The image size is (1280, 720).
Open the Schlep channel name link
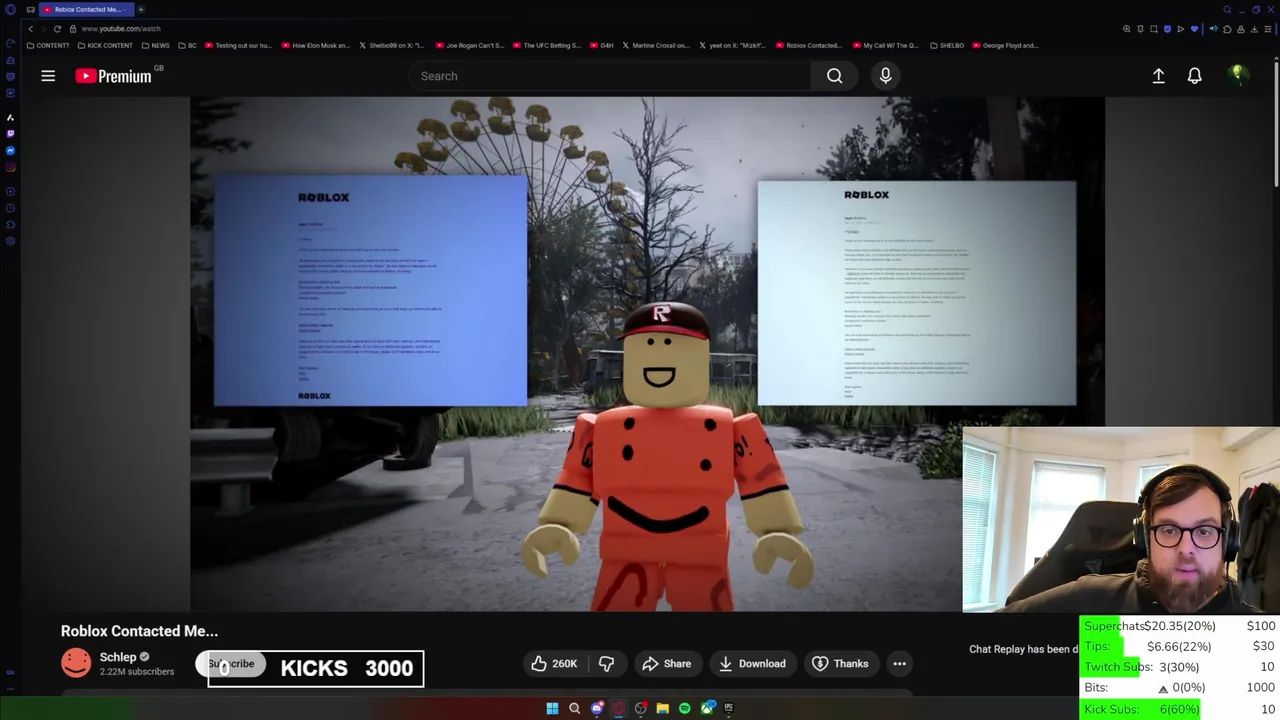tap(118, 657)
